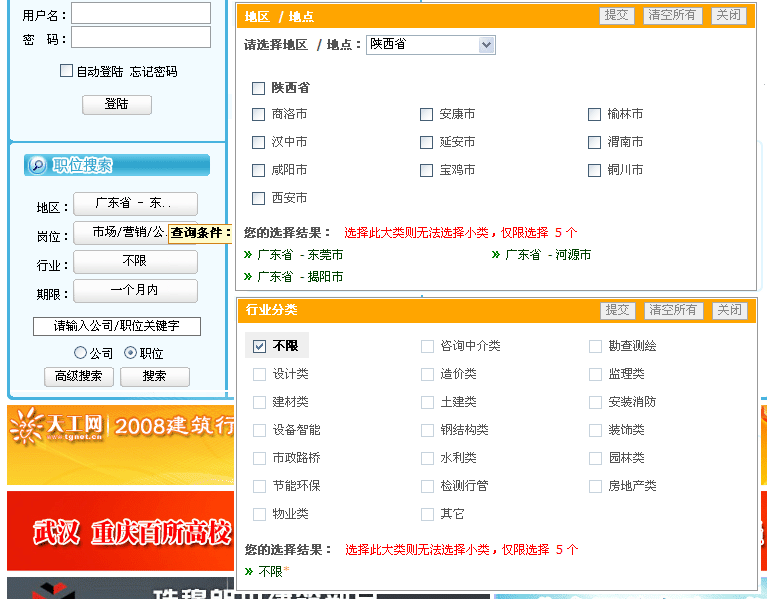Close the 行业分类 panel with 关闭
767x599 pixels.
(x=729, y=311)
